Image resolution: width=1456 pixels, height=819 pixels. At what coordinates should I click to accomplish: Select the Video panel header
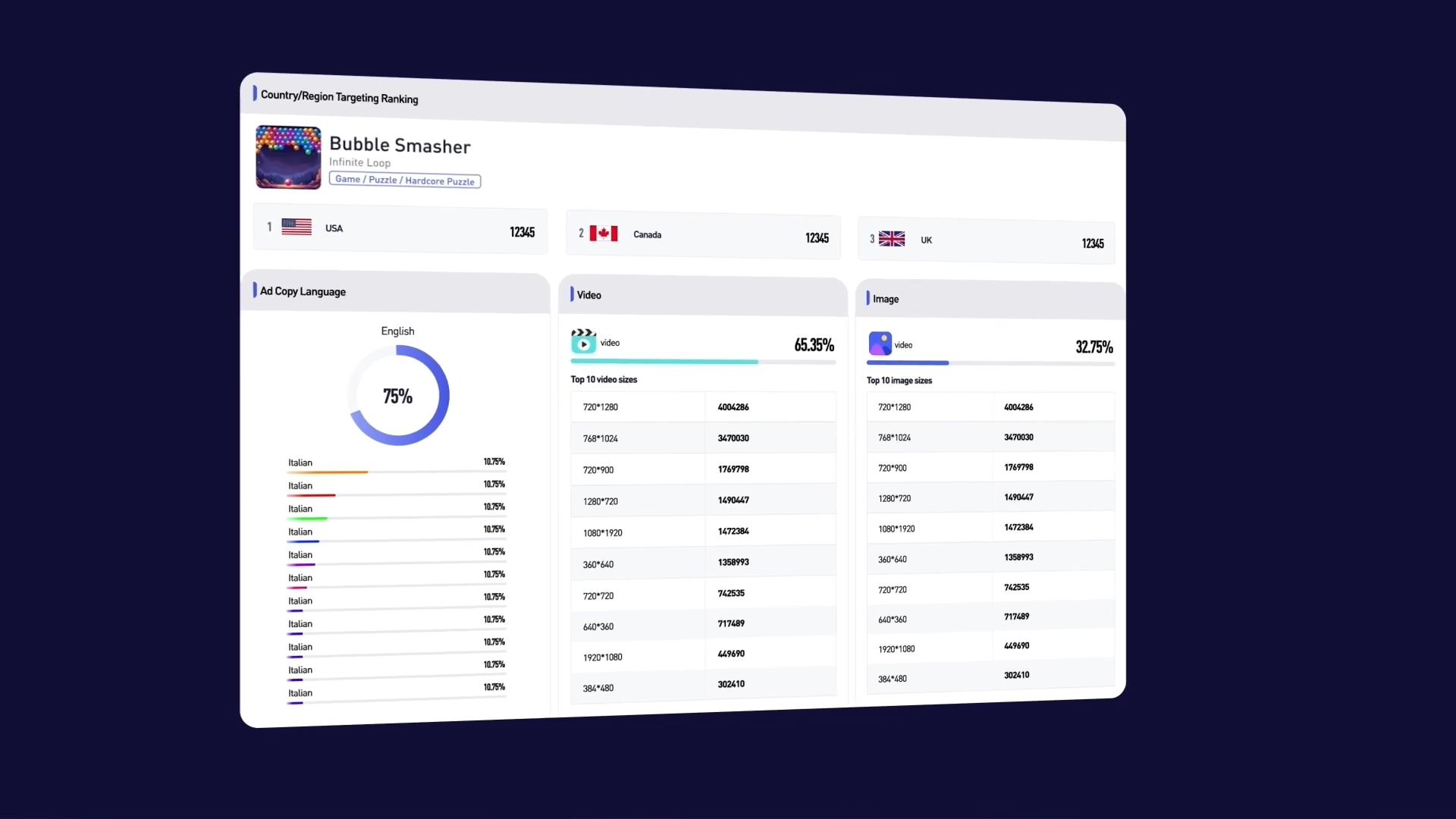(x=588, y=295)
